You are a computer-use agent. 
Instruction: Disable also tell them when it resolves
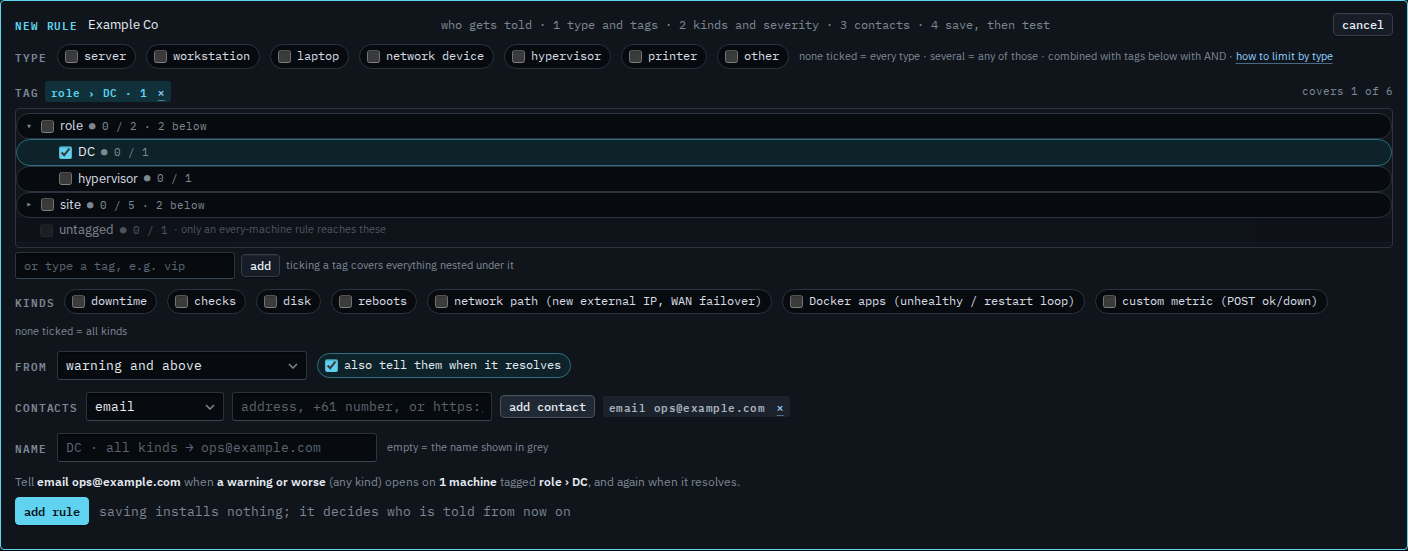331,366
